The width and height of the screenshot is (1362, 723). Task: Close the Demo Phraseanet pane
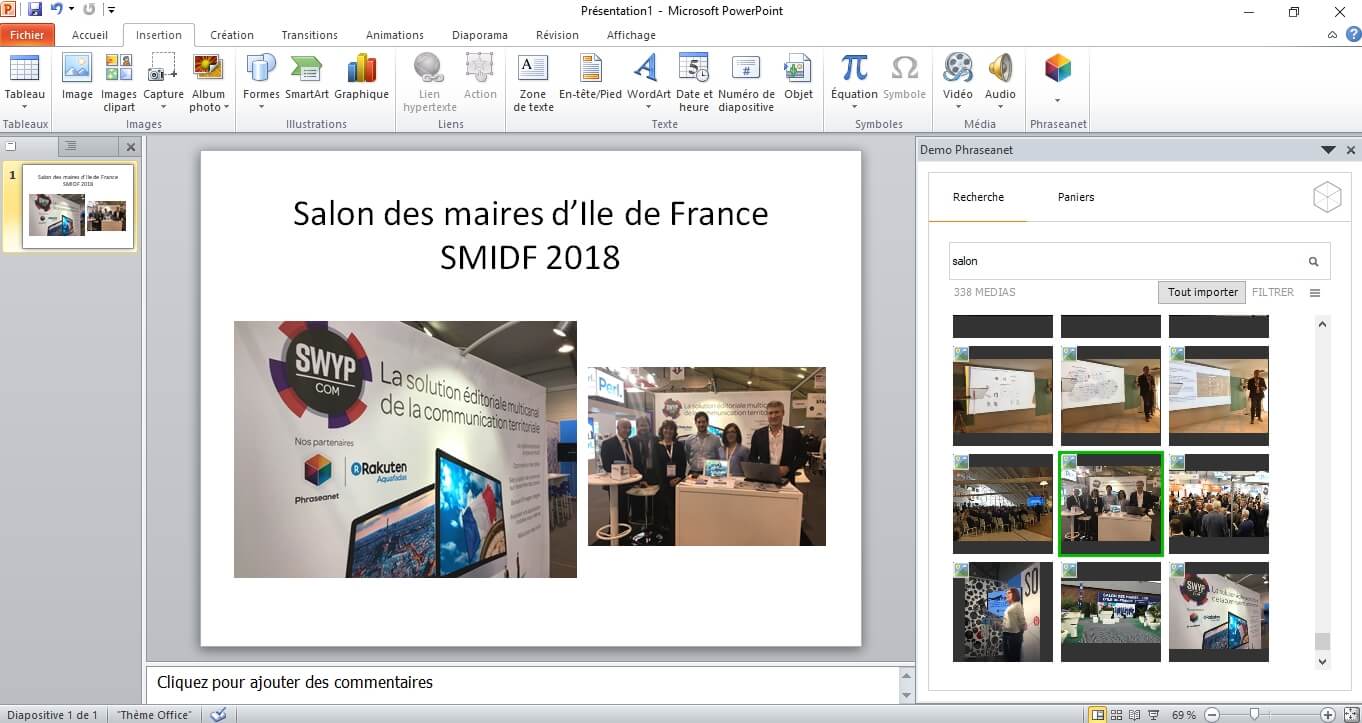tap(1351, 150)
